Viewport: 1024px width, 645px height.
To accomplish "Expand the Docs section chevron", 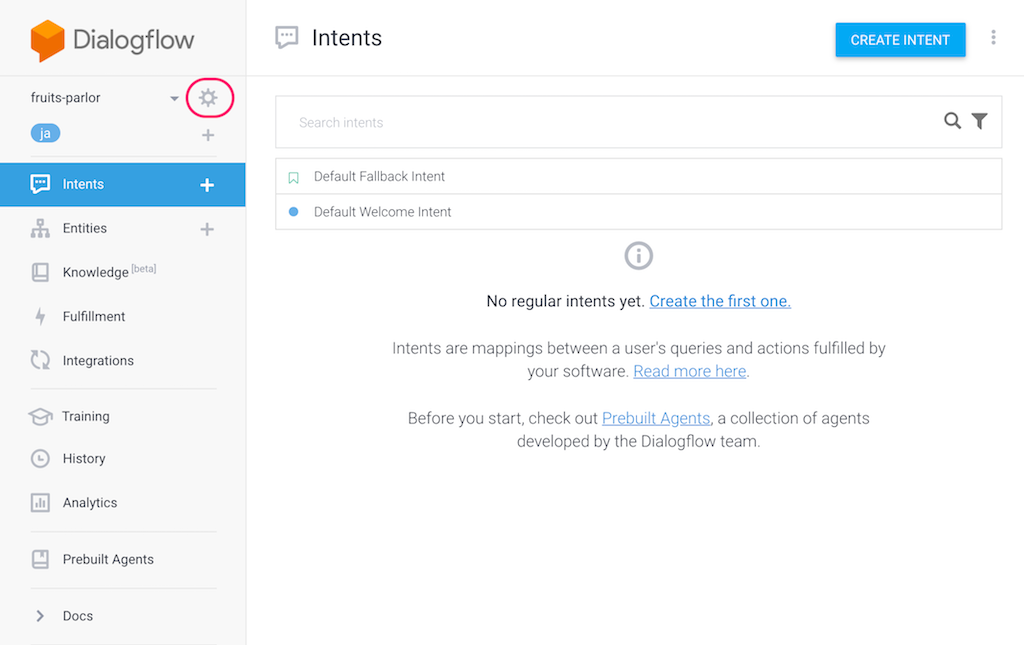I will pos(40,616).
